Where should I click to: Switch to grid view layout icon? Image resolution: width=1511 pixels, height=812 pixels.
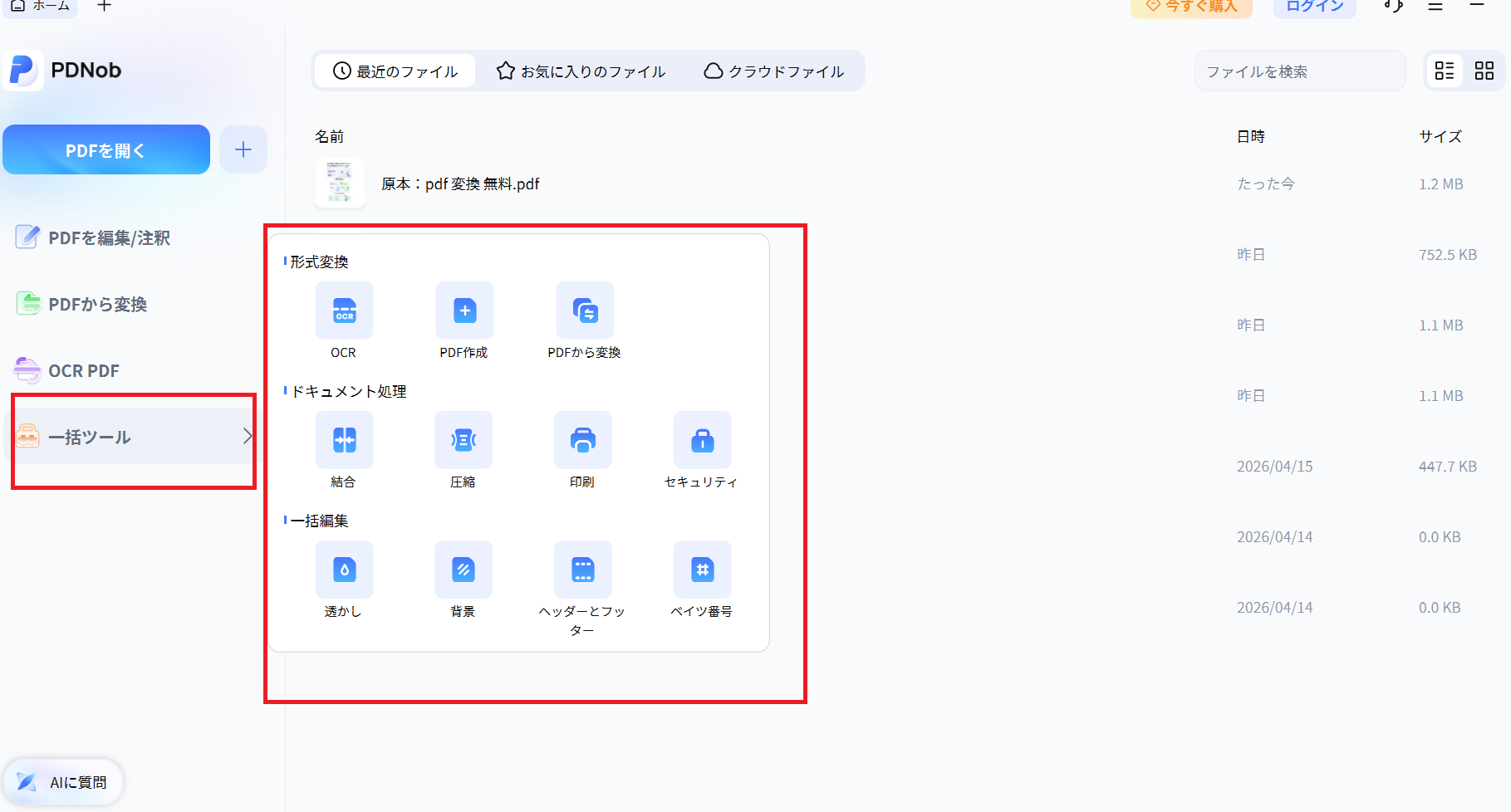point(1484,71)
